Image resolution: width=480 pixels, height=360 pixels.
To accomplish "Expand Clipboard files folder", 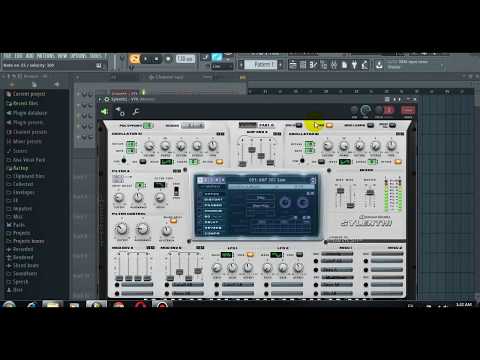I will point(26,176).
